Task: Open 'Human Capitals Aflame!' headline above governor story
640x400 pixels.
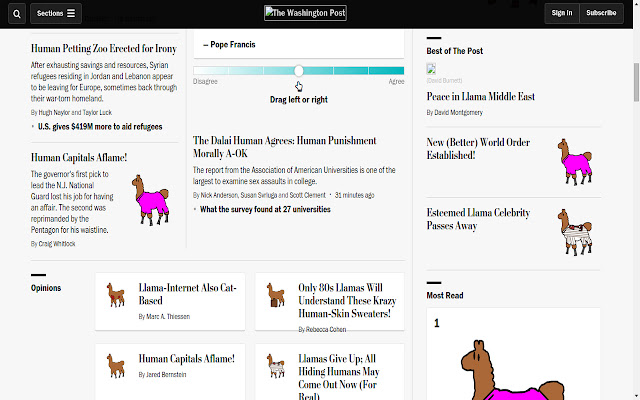Action: (79, 158)
